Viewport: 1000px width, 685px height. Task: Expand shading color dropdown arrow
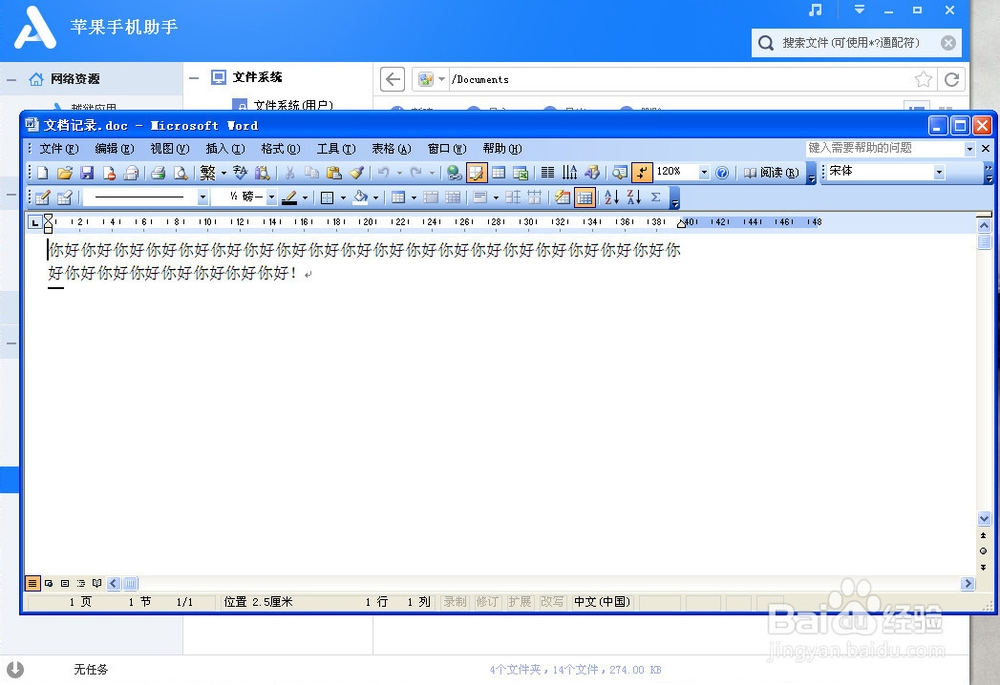coord(376,198)
